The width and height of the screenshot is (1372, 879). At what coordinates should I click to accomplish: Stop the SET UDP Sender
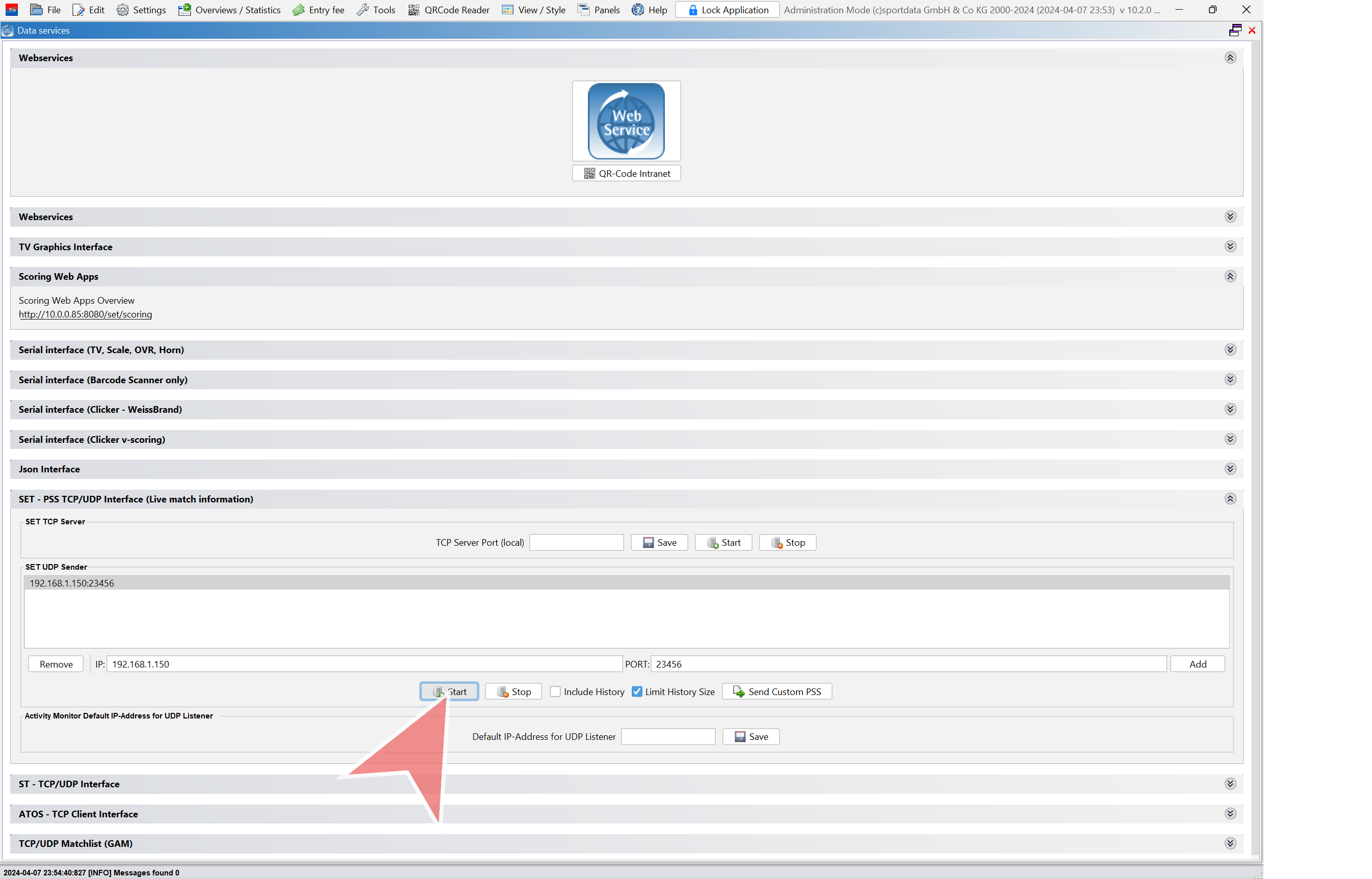tap(513, 691)
